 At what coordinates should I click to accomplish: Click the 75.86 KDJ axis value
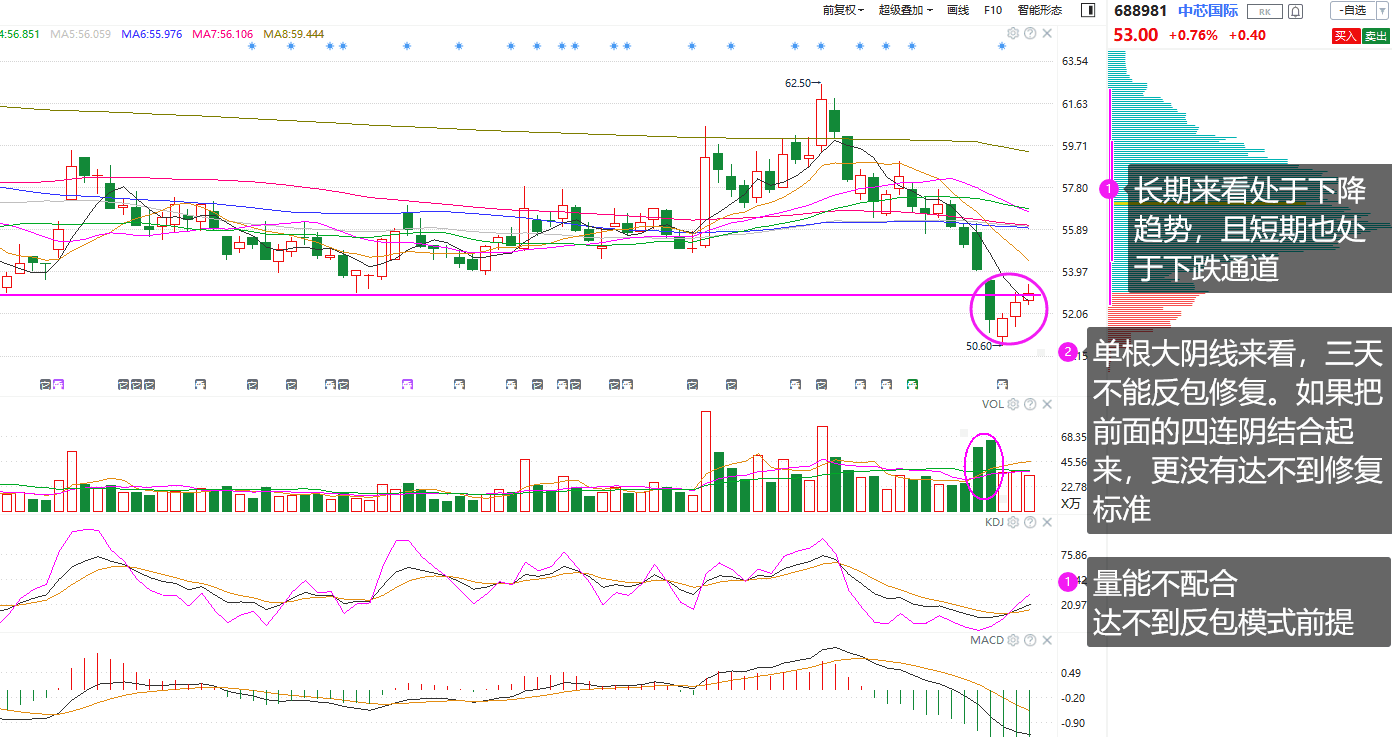tap(1074, 555)
